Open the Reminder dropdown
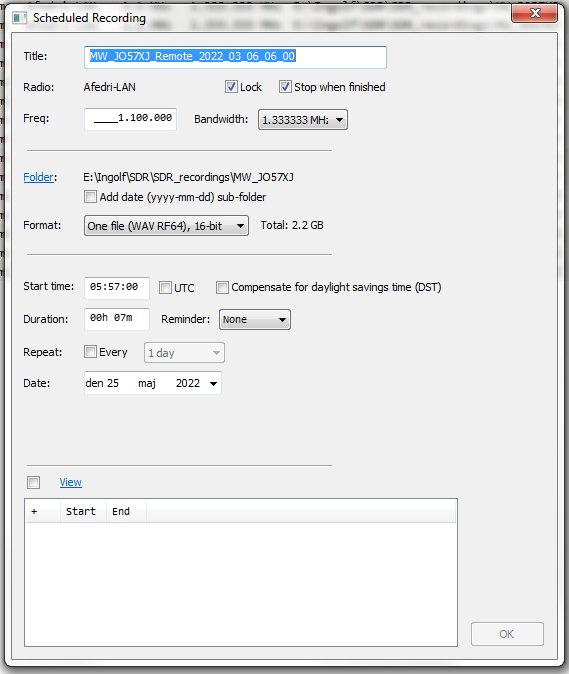 point(255,319)
